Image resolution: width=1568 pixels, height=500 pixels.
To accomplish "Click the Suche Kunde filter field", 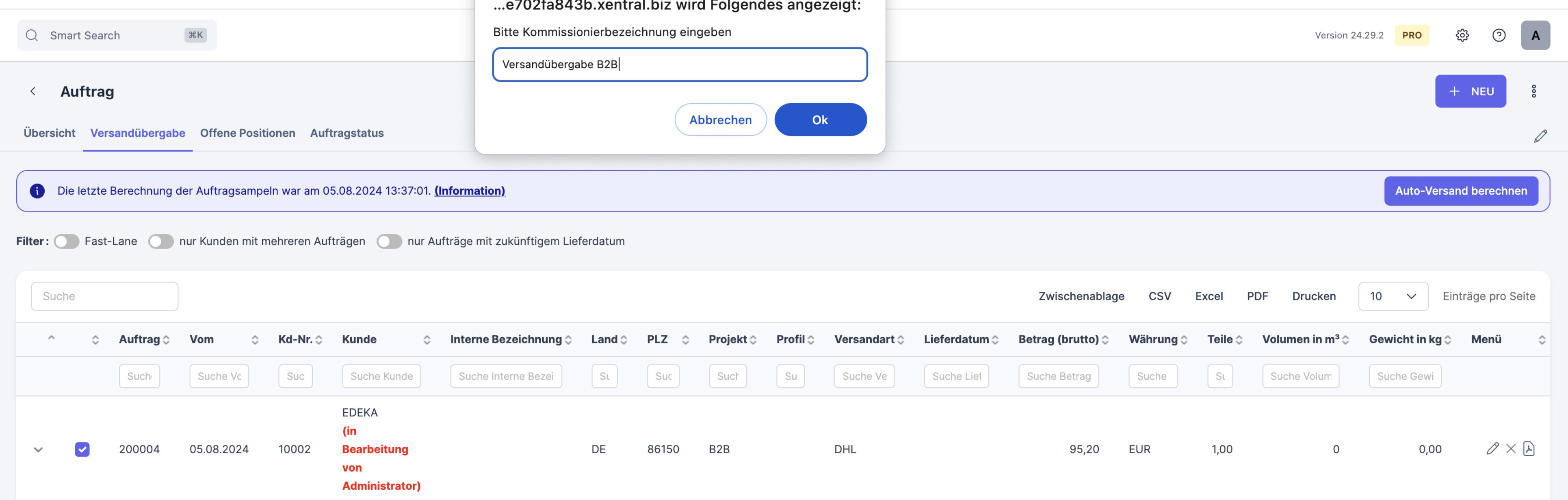I will [x=381, y=376].
